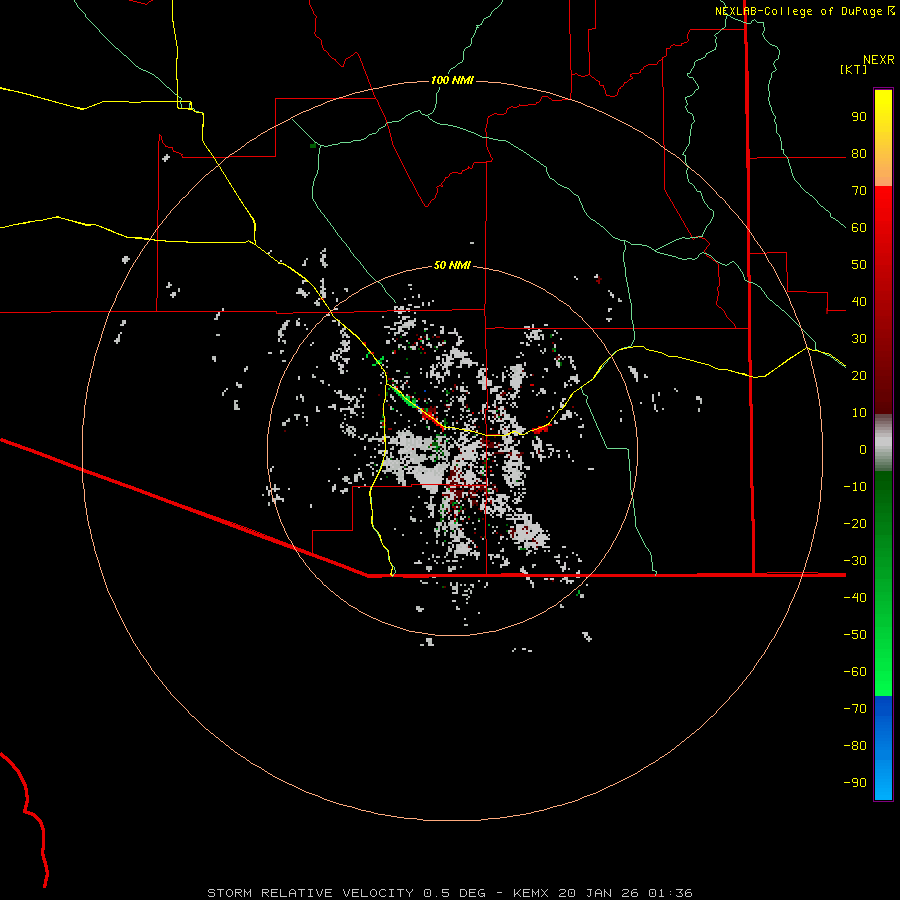Click the -10 value on the velocity scale

coord(855,487)
